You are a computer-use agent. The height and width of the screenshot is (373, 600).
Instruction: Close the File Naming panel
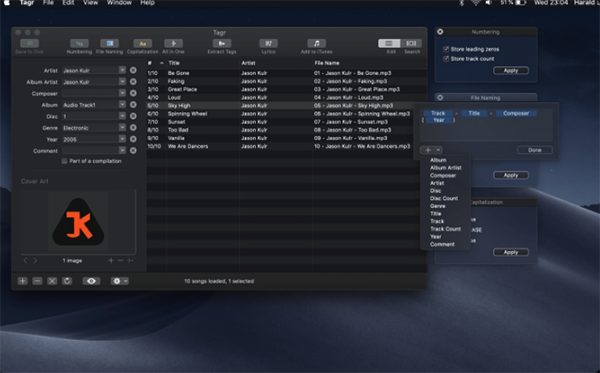[x=440, y=98]
